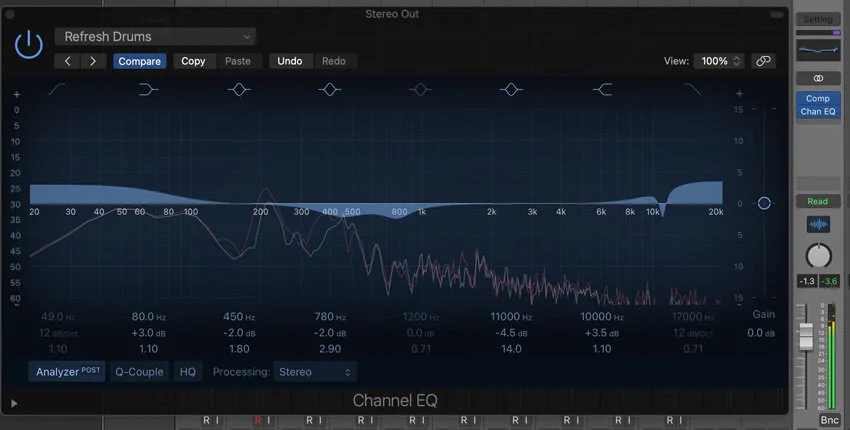Click the Redo button
The height and width of the screenshot is (430, 850).
click(x=333, y=61)
